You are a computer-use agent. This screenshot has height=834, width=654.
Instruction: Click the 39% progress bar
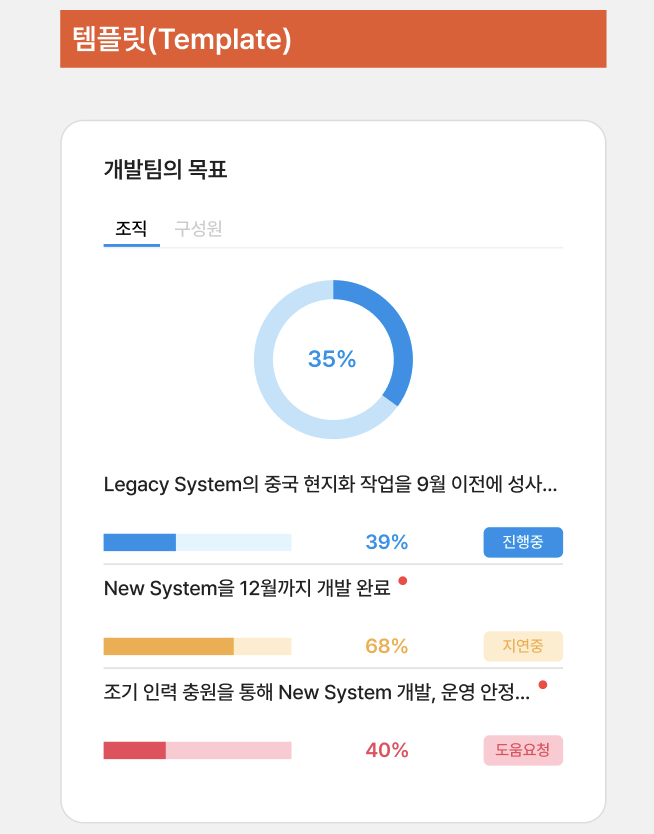coord(198,542)
